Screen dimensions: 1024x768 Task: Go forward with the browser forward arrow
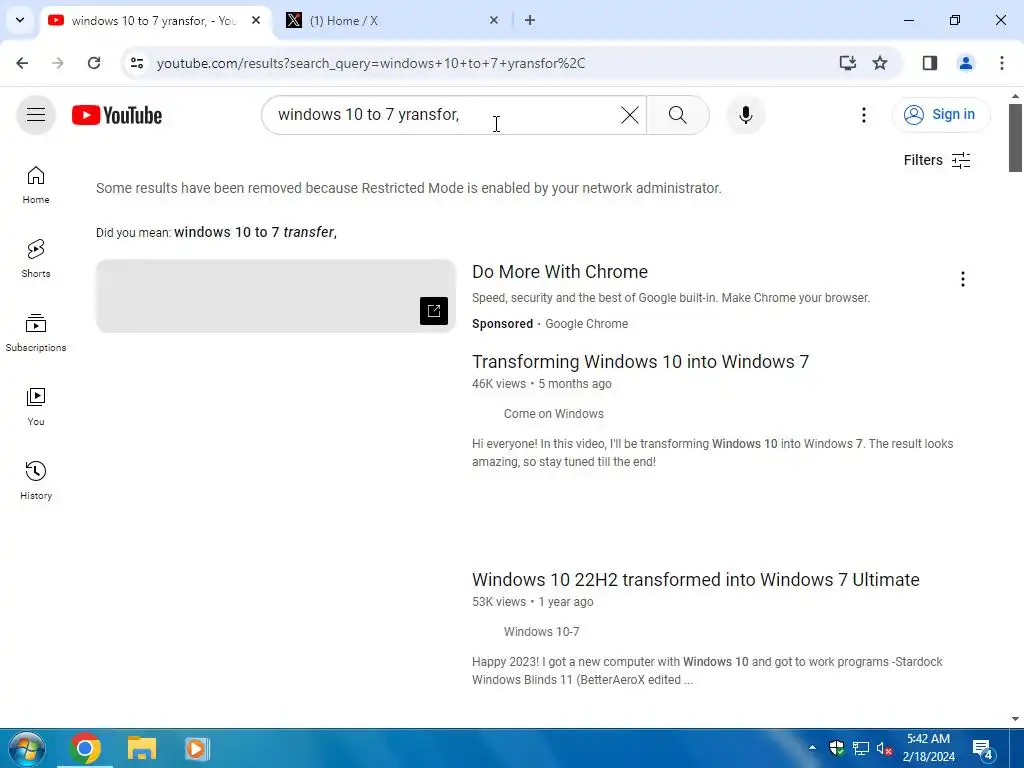[x=58, y=63]
